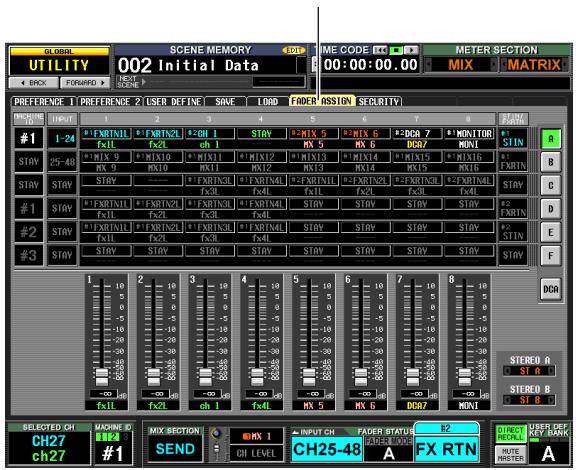The image size is (576, 470).
Task: Click the left arrow beside meter MIX
Action: click(x=428, y=65)
